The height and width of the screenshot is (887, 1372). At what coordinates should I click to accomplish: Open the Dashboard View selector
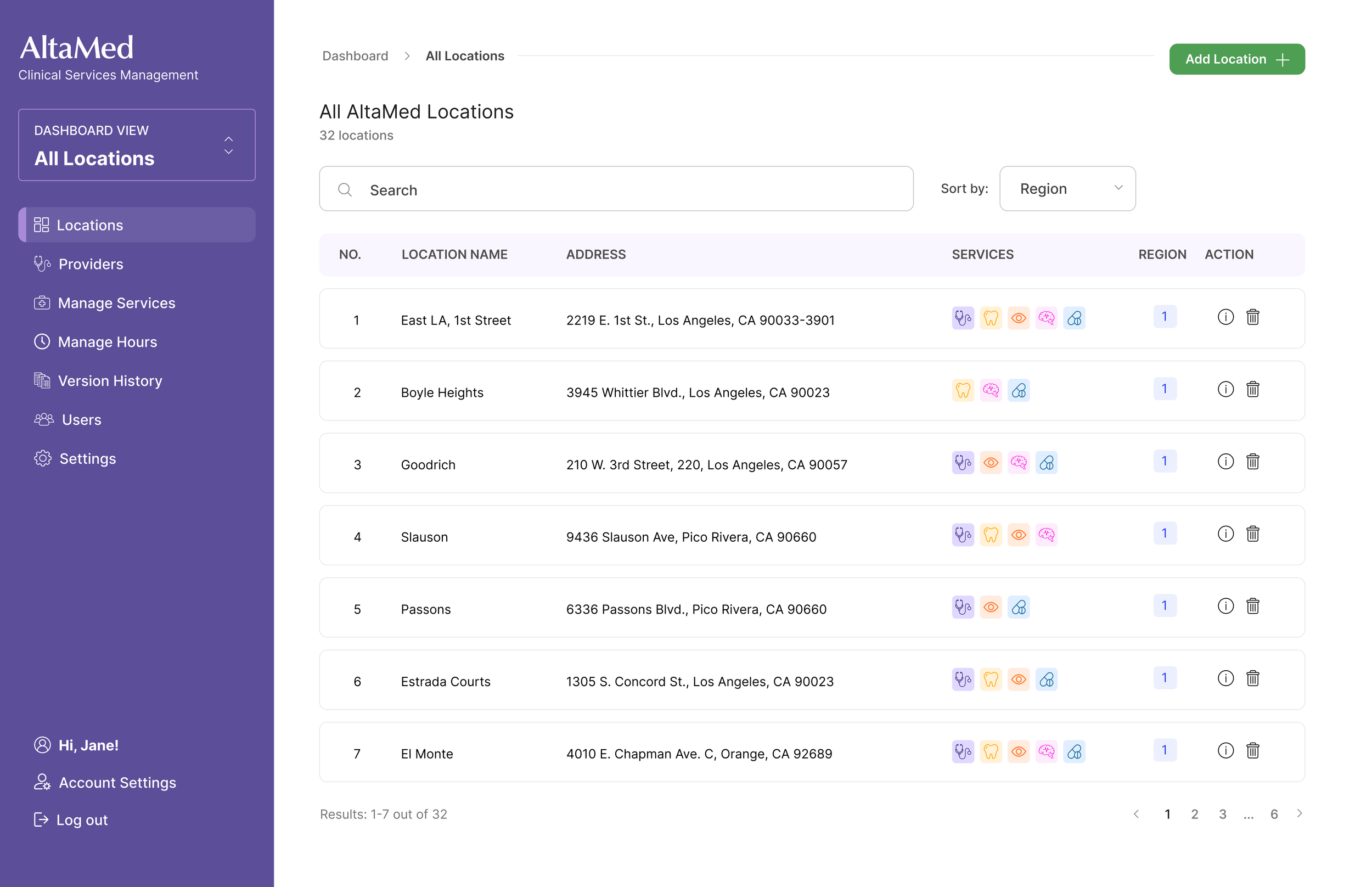tap(137, 144)
